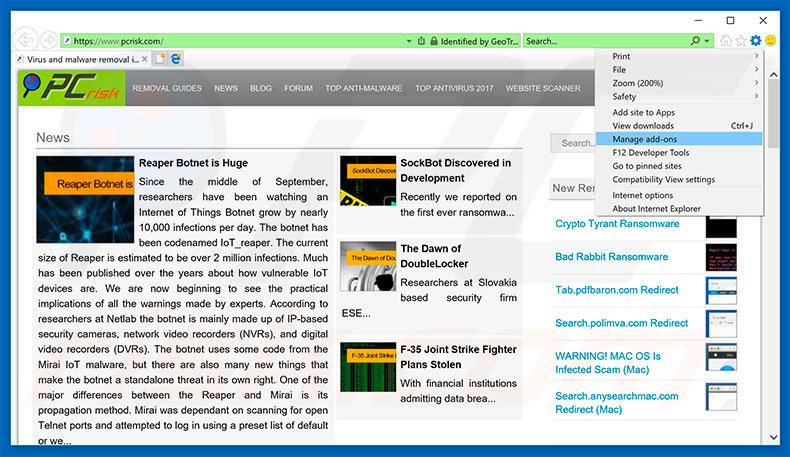This screenshot has height=457, width=790.
Task: Click the Favorites star icon
Action: point(741,40)
